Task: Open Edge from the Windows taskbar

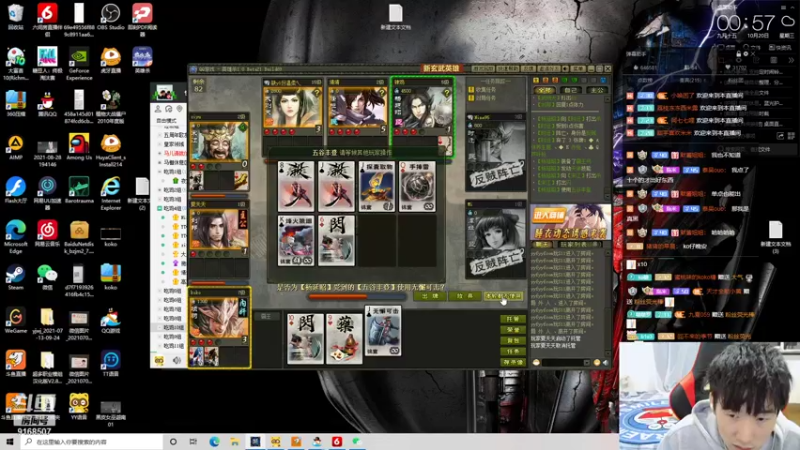Action: click(x=214, y=442)
